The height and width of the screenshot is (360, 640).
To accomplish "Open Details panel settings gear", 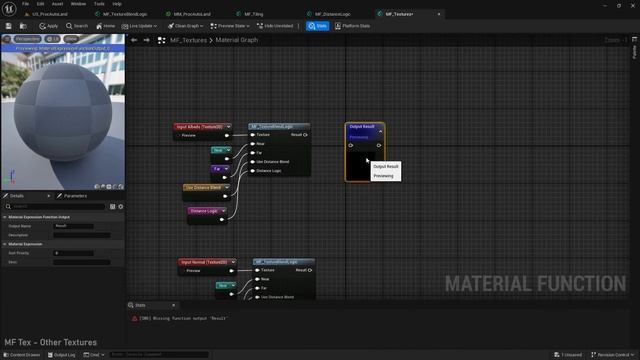I will pos(121,207).
